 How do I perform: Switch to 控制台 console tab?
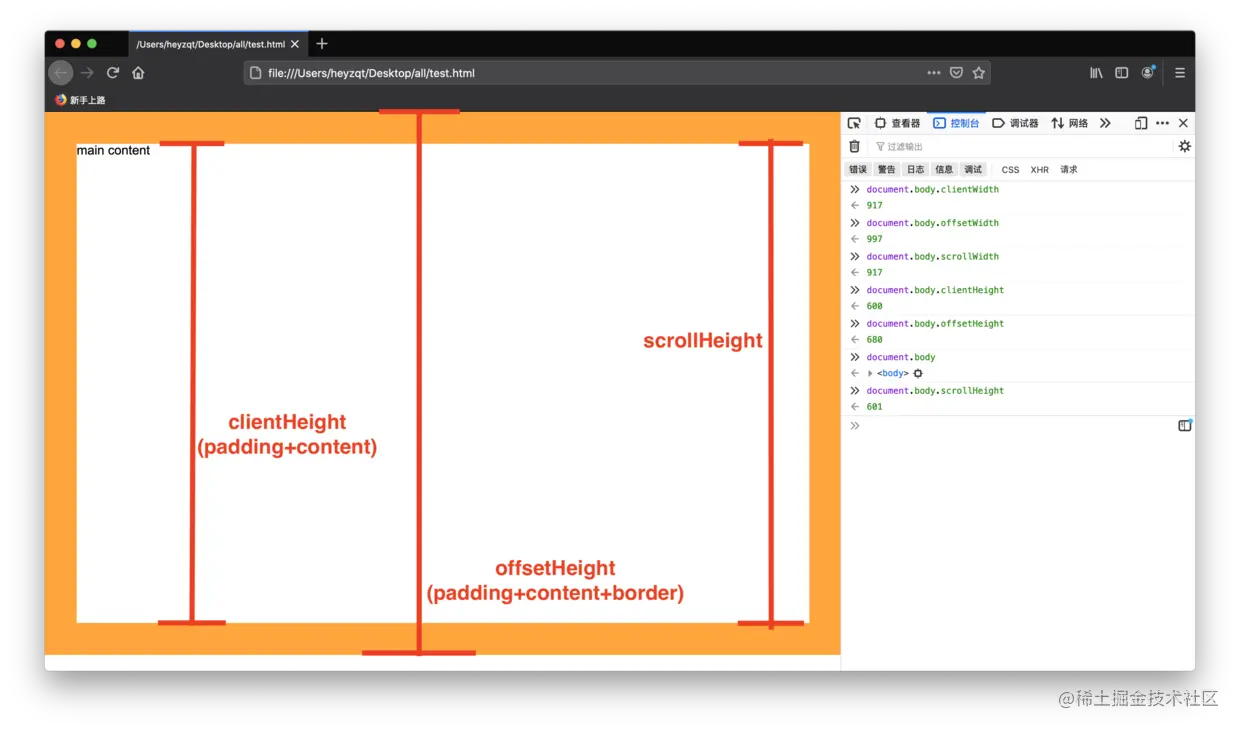click(x=956, y=123)
